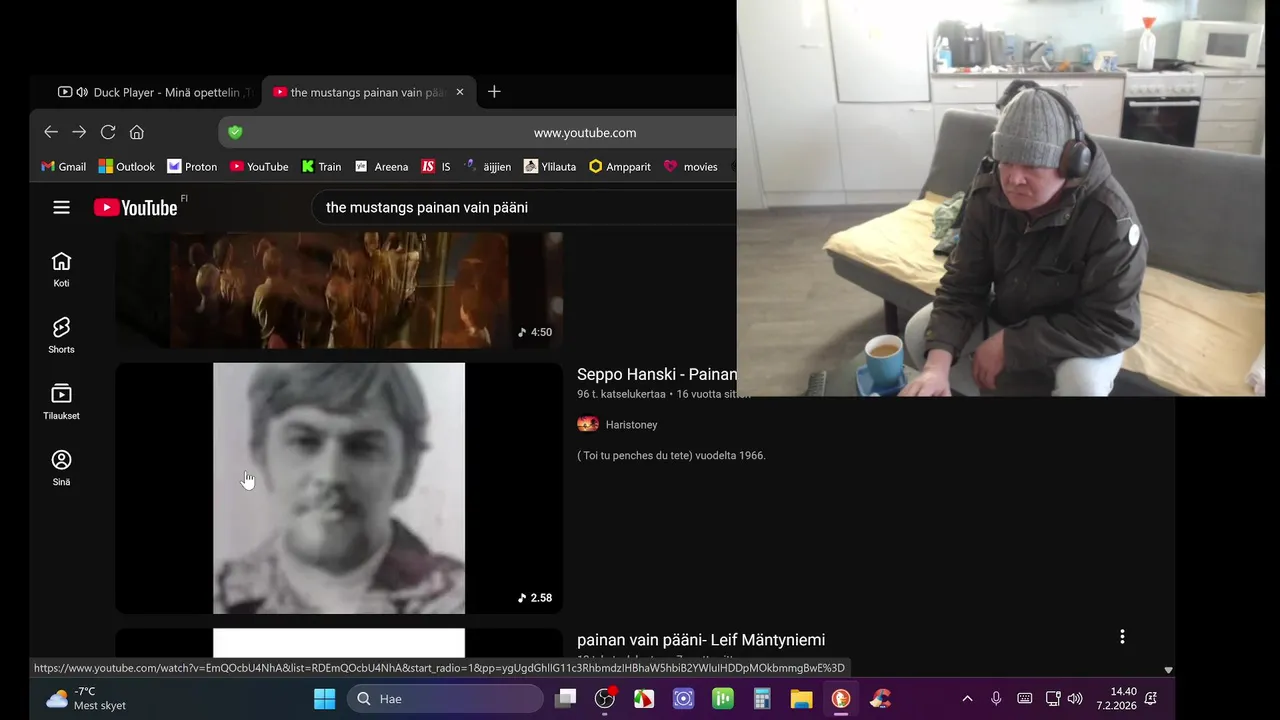
Task: Open the äijjien bookmark
Action: 487,167
